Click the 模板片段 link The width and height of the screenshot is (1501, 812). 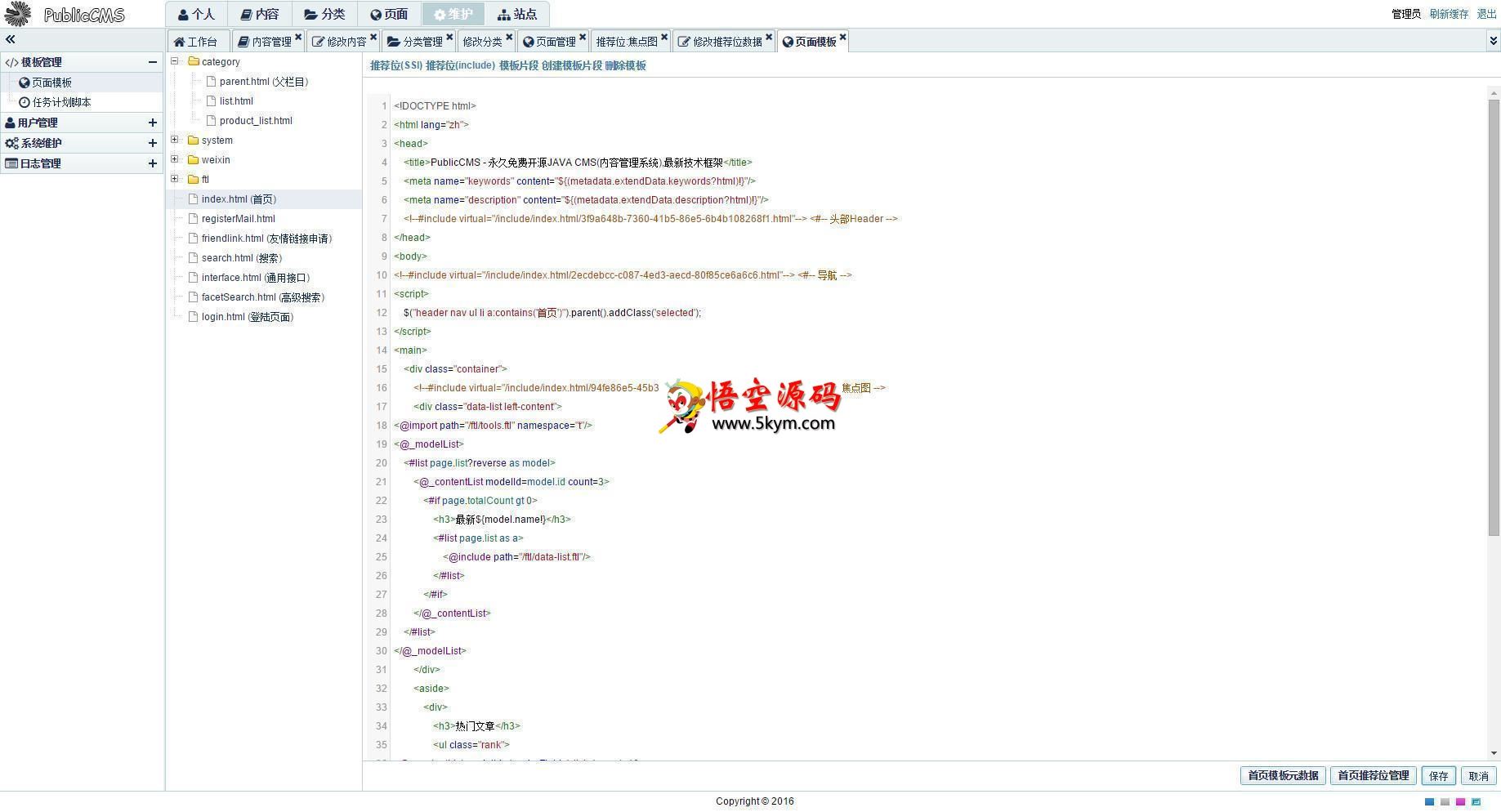point(519,65)
